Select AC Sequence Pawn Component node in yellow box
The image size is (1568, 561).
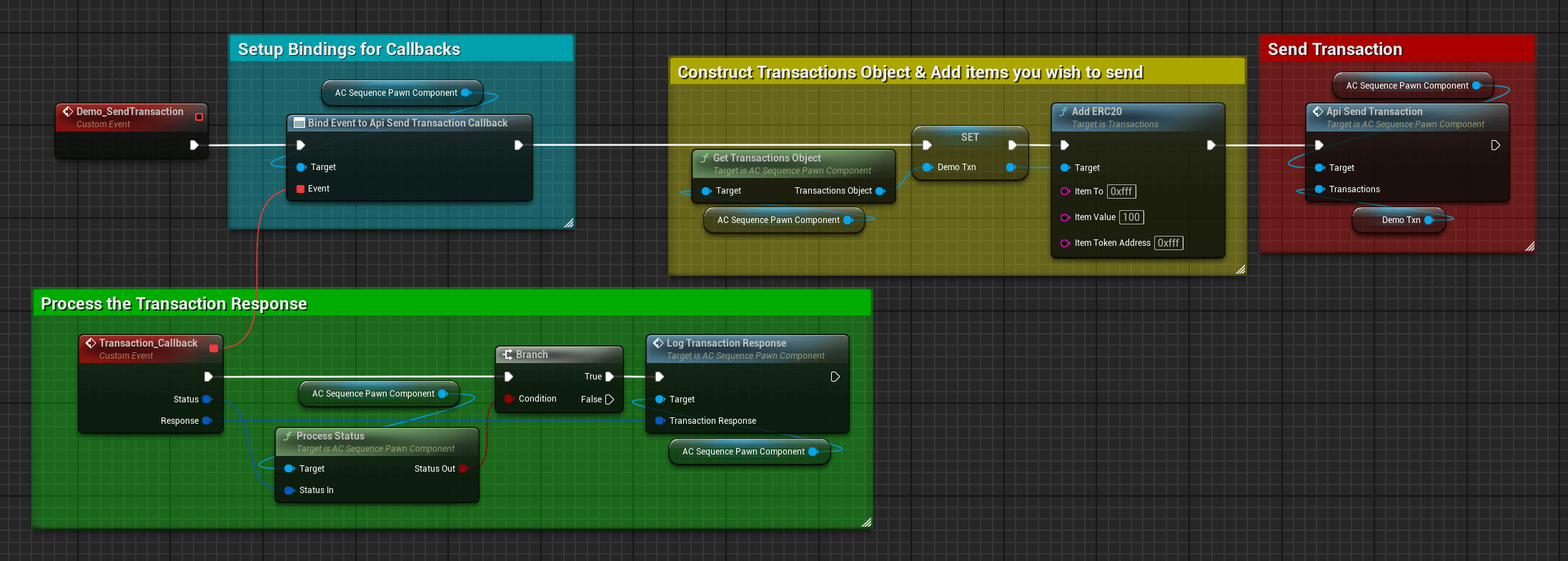[x=785, y=220]
